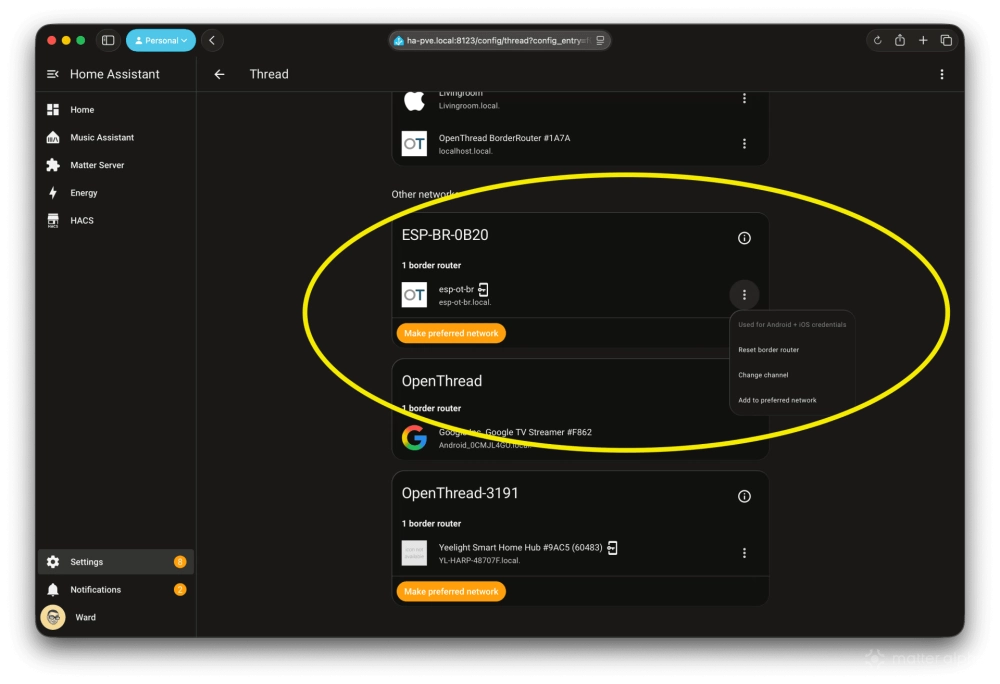This screenshot has height=684, width=1000.
Task: Toggle the browser sidebar panel
Action: 108,40
